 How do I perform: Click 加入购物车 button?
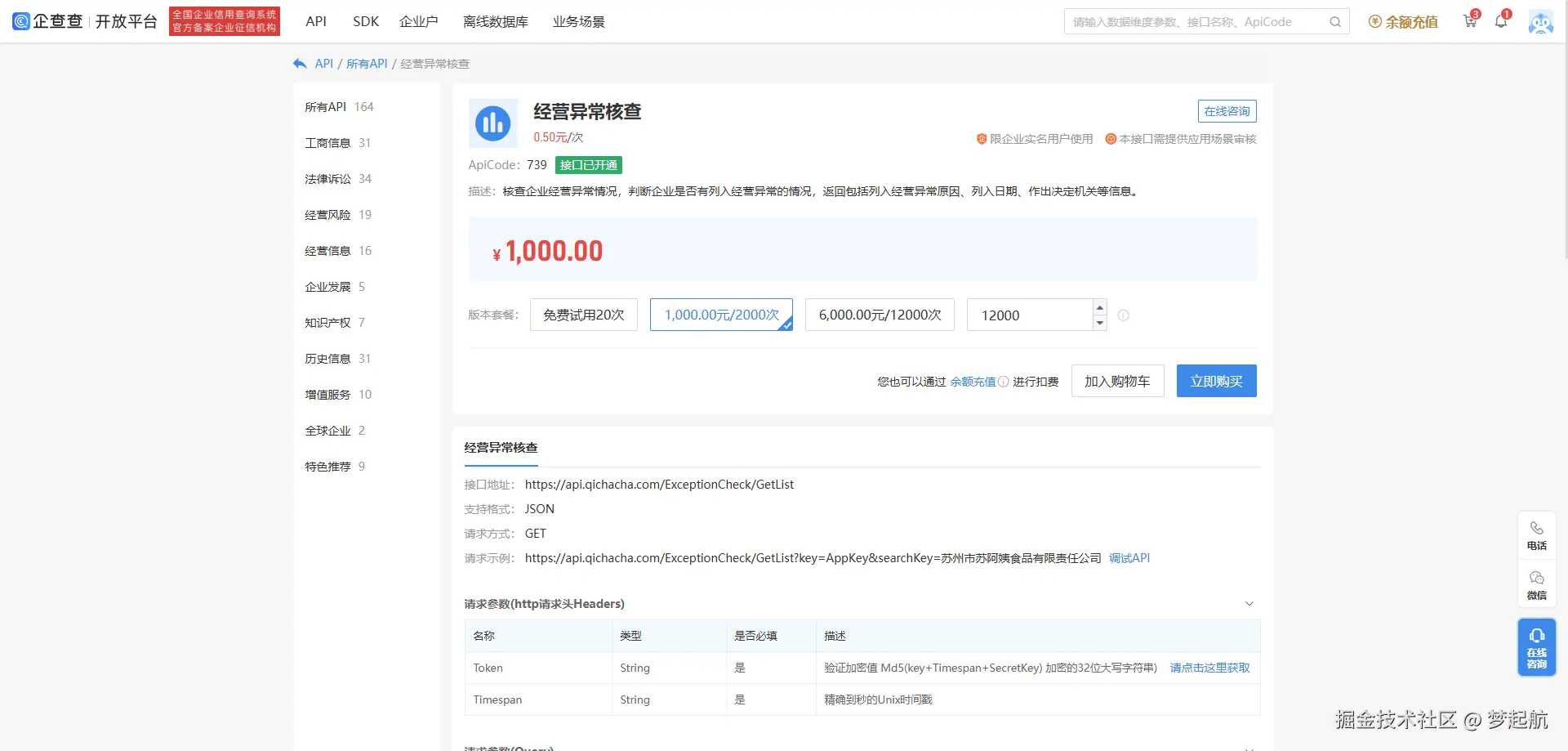coord(1117,381)
